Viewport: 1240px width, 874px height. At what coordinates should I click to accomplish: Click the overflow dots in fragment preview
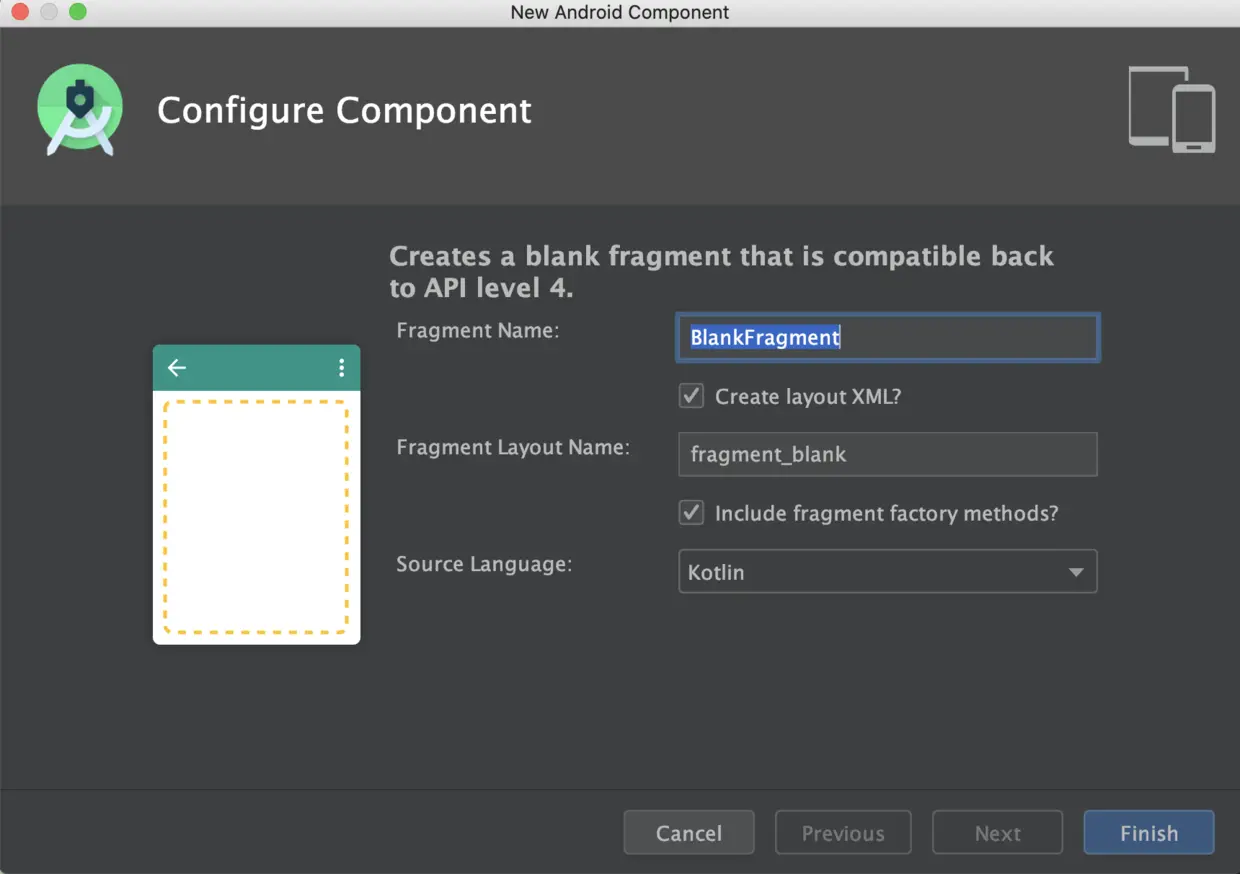341,368
